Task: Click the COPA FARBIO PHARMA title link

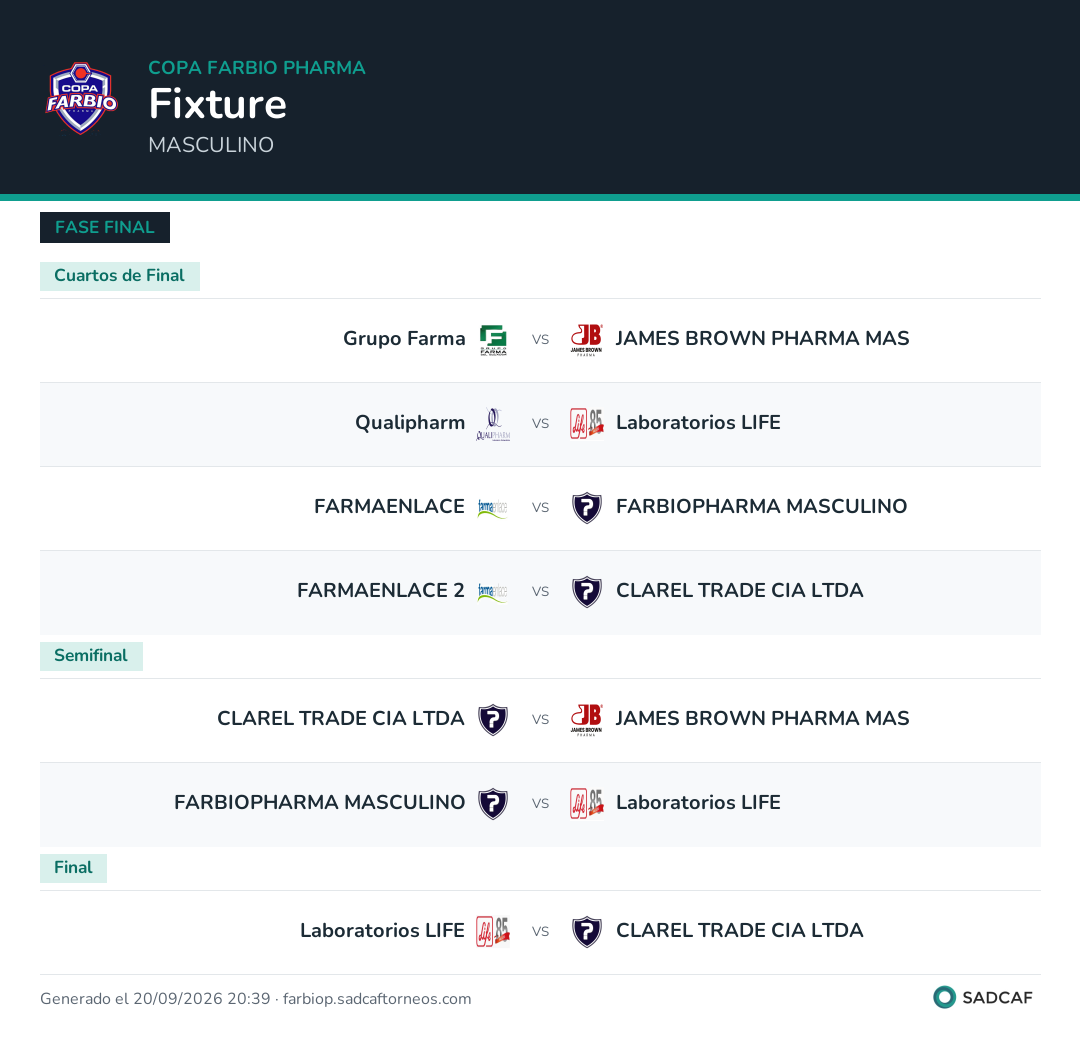Action: (257, 68)
